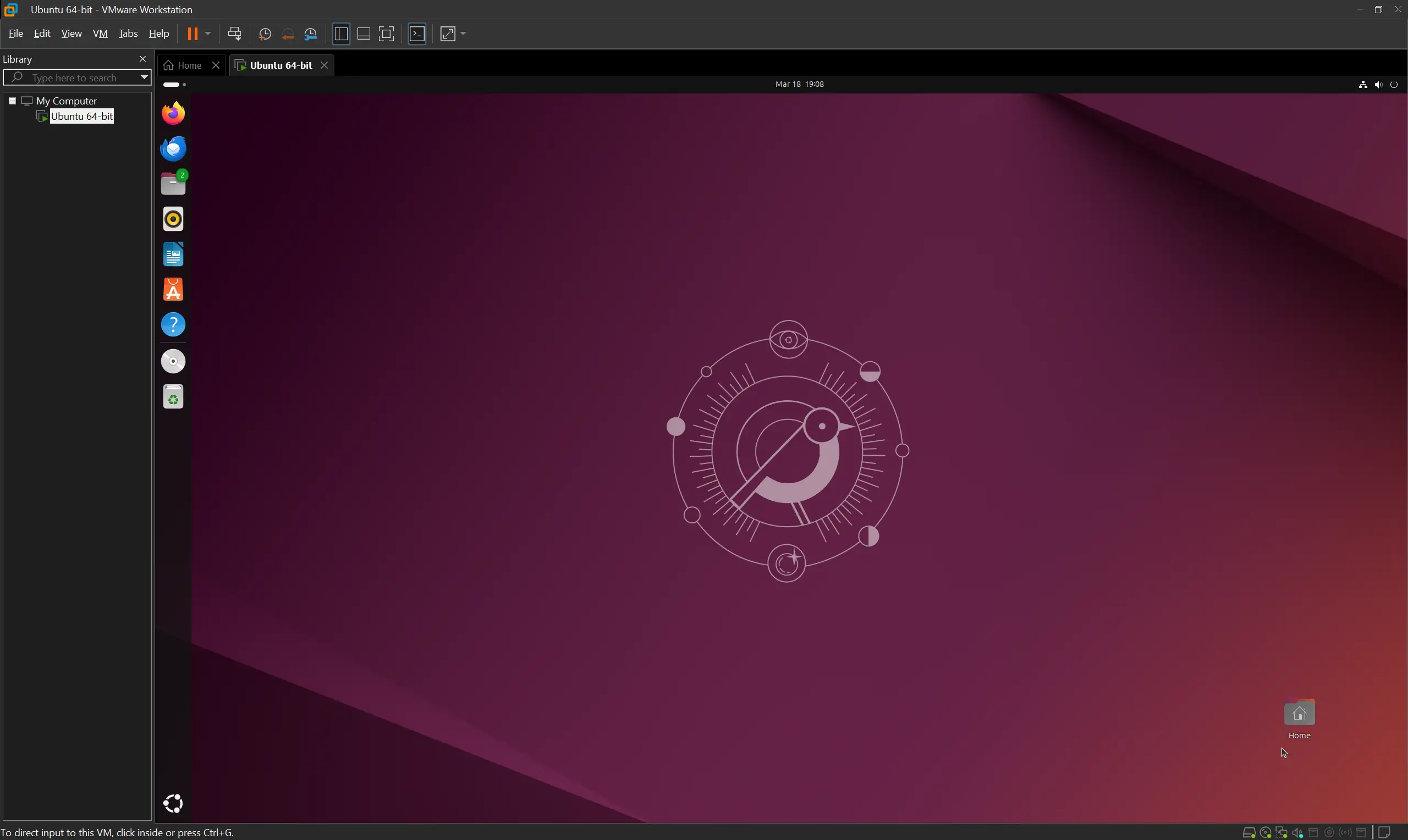Expand the library search filter dropdown
Image resolution: width=1408 pixels, height=840 pixels.
(144, 77)
